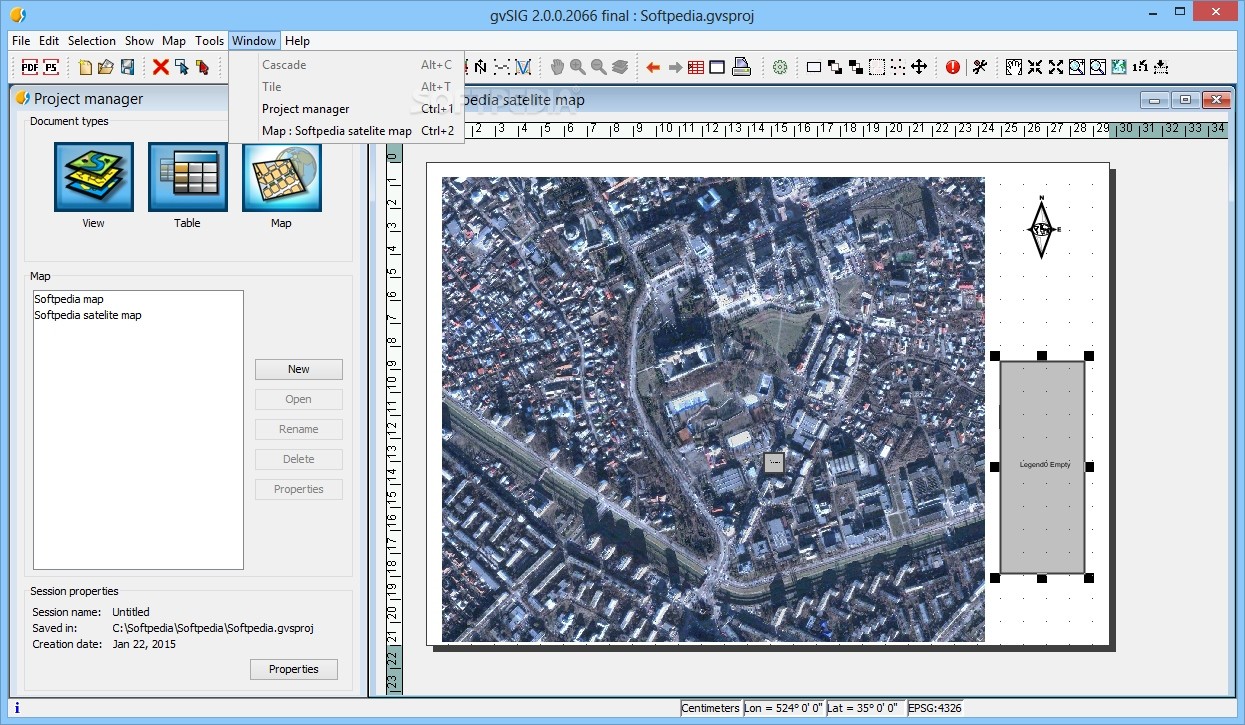
Task: Click the download tray arrow icon
Action: coord(1161,67)
